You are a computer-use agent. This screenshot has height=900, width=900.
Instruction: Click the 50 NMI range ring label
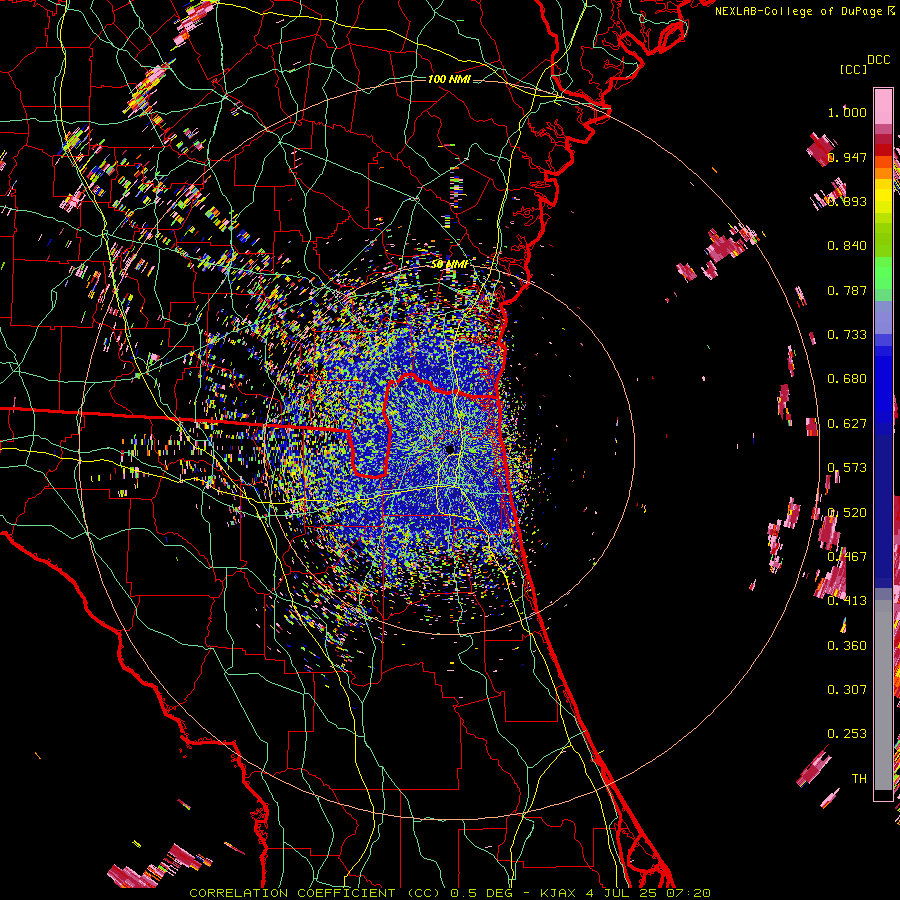coord(450,264)
